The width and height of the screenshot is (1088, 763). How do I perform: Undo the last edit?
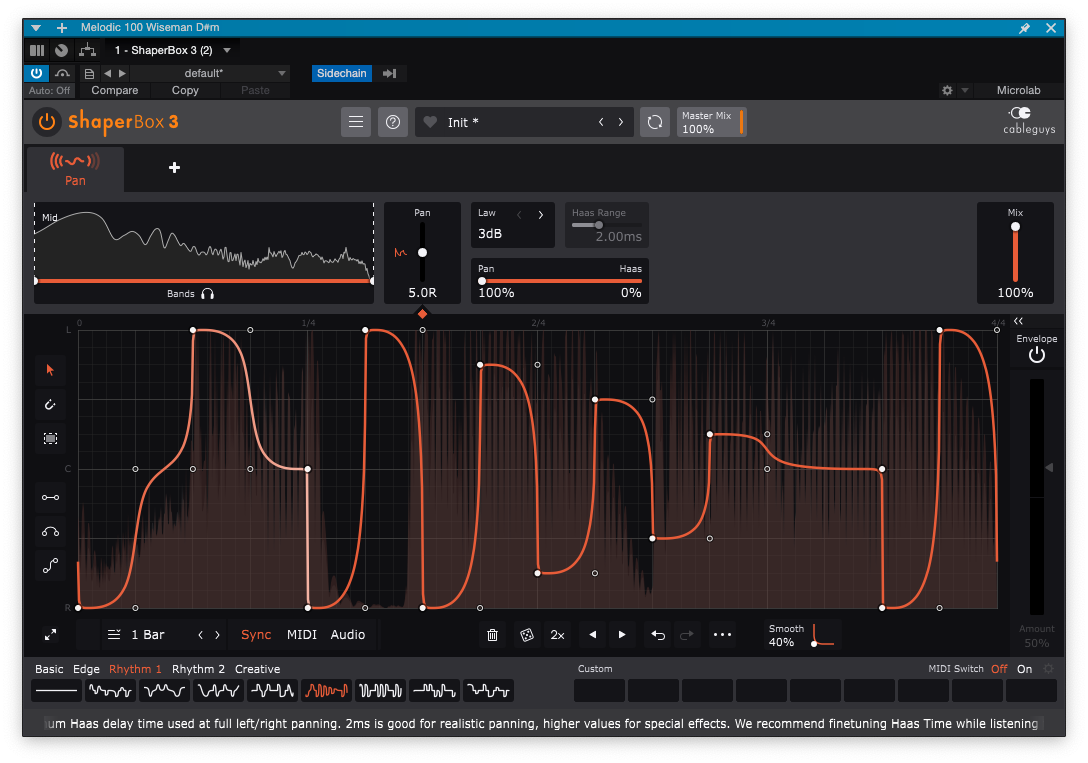[658, 635]
